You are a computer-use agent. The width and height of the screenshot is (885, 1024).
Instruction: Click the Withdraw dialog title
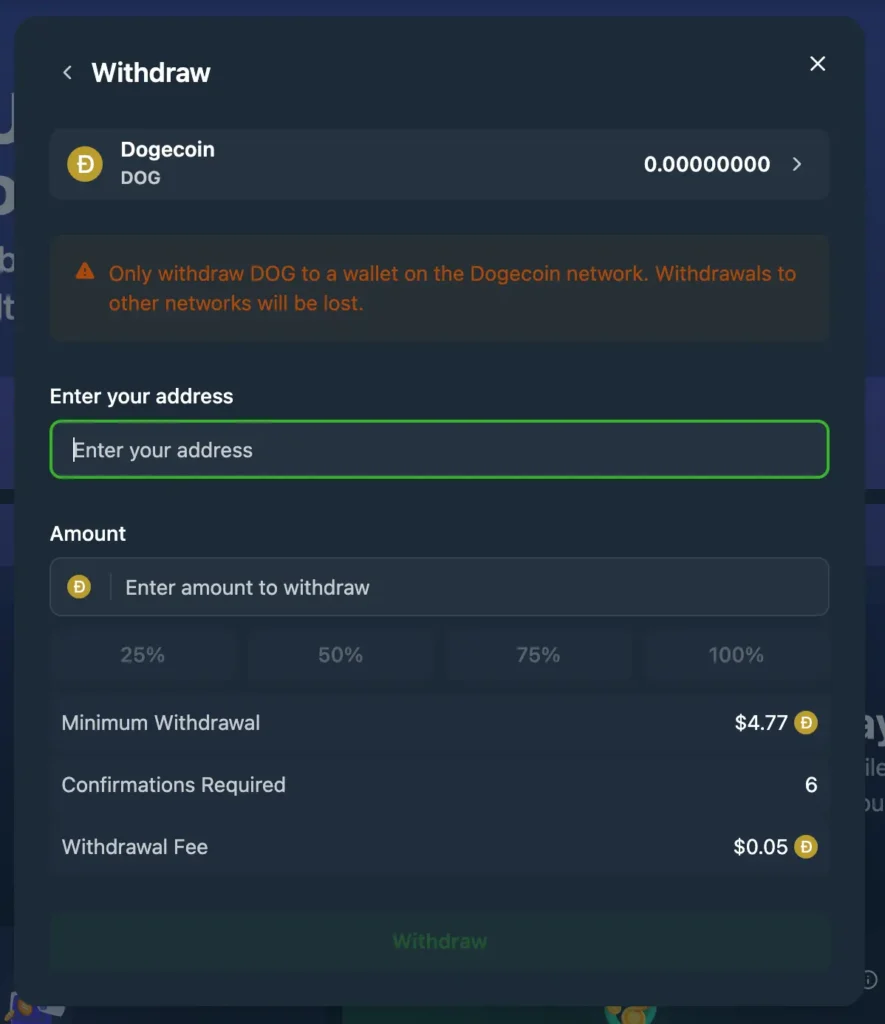pyautogui.click(x=150, y=72)
